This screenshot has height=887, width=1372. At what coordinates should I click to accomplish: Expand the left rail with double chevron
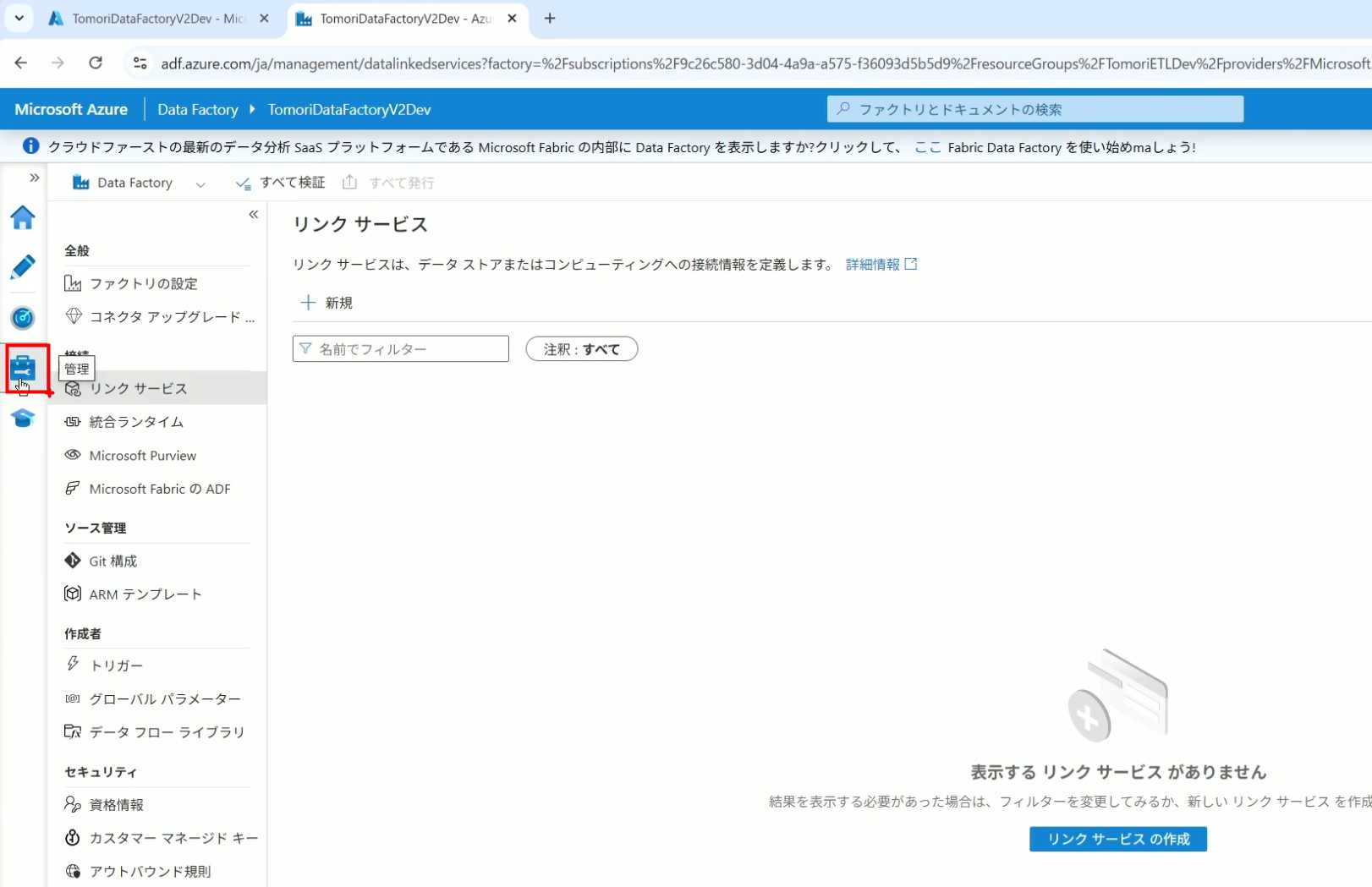coord(35,178)
